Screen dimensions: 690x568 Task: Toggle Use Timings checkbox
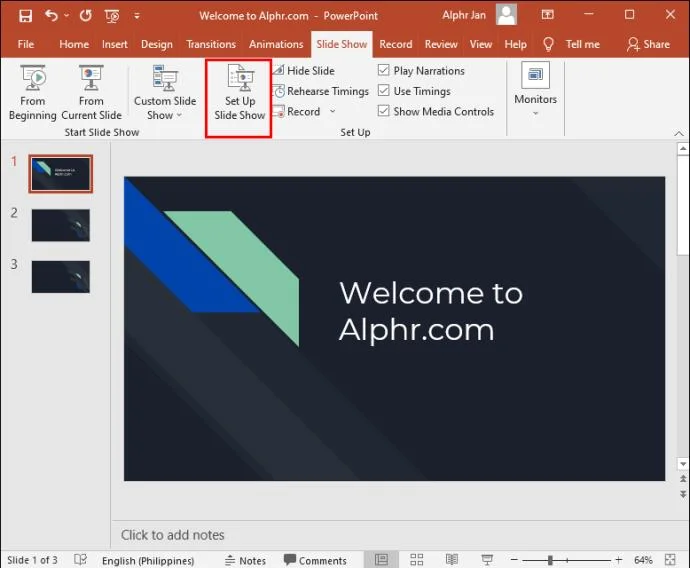click(384, 91)
